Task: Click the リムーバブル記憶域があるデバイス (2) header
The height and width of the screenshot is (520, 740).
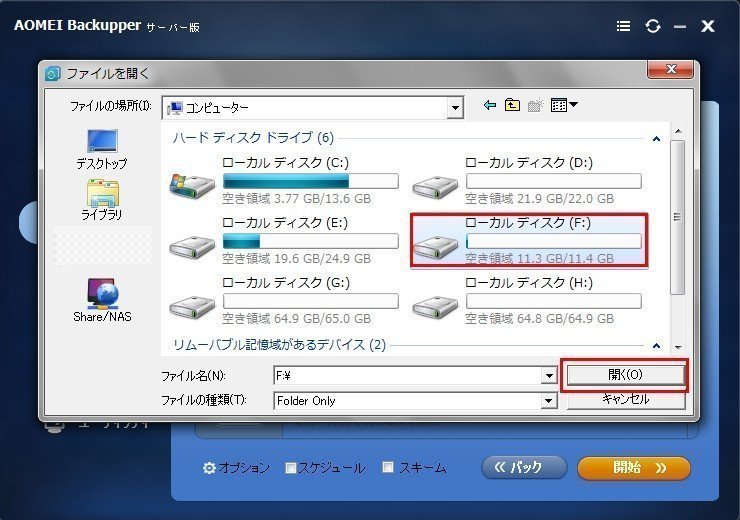Action: pyautogui.click(x=279, y=345)
